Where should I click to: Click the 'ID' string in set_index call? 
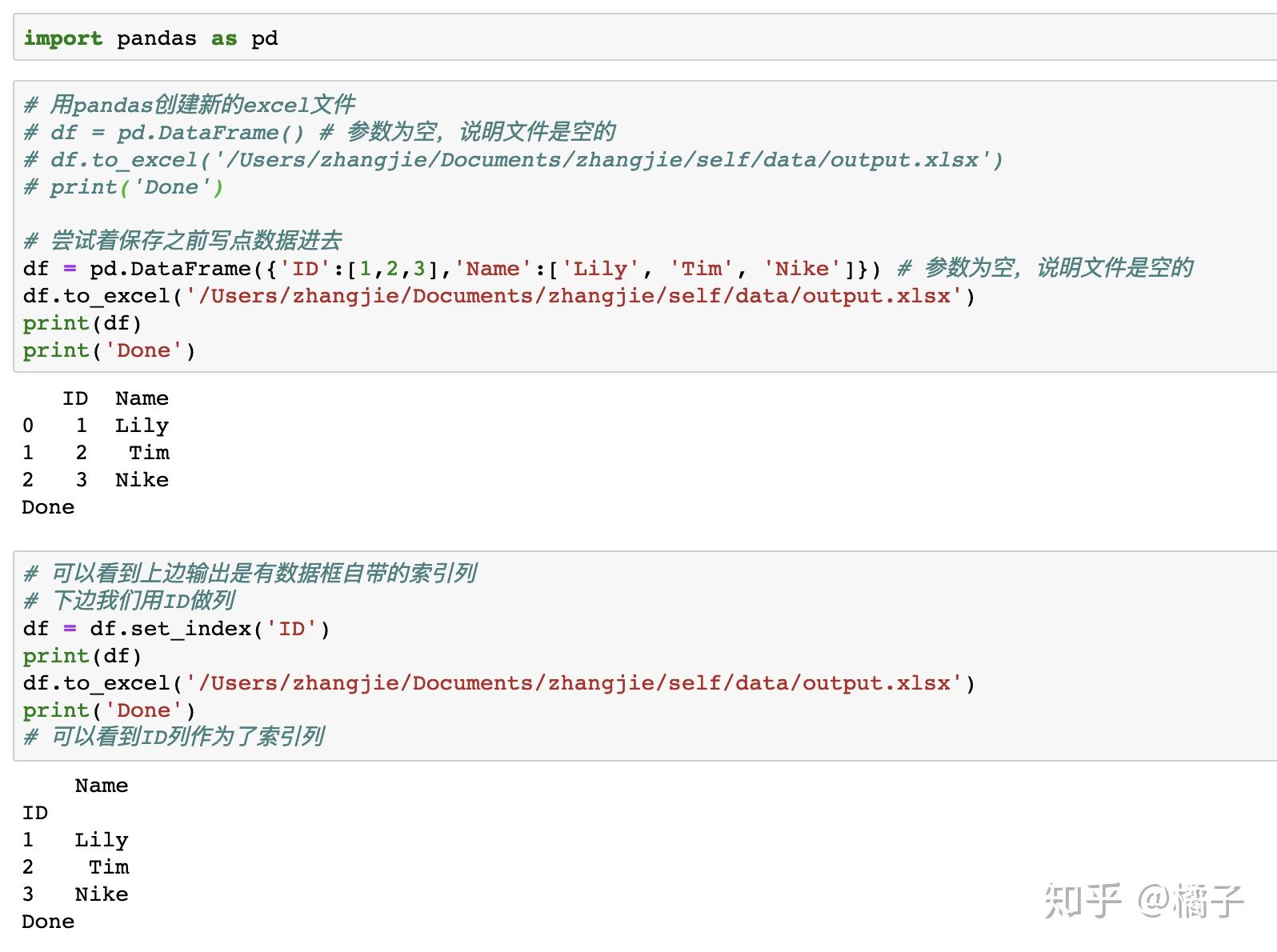[x=291, y=629]
